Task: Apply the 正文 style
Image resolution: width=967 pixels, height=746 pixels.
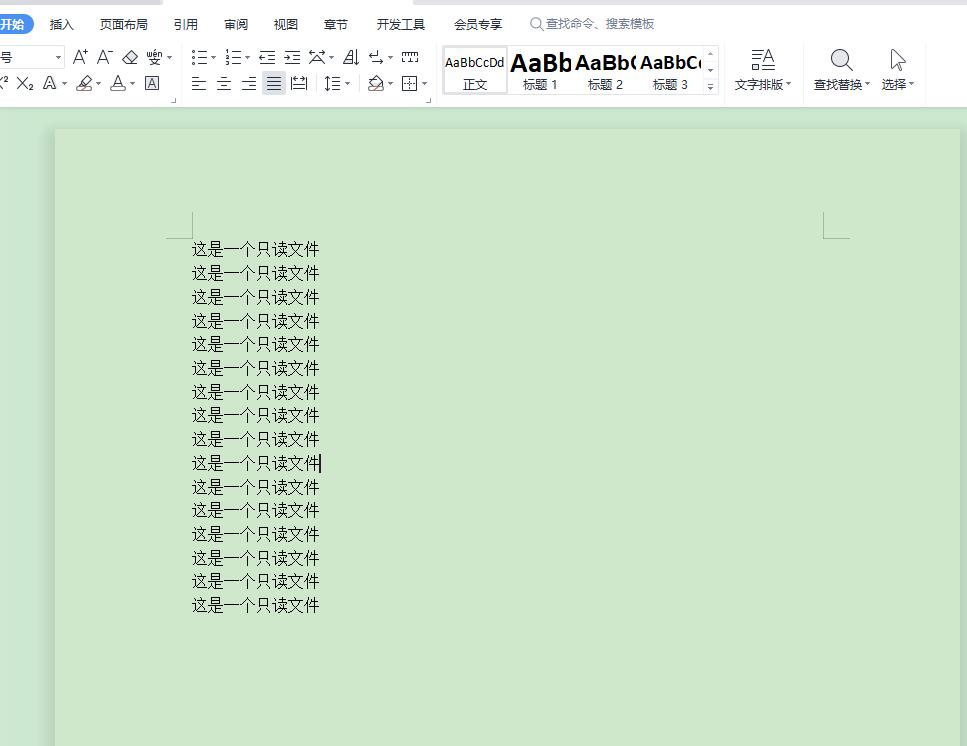Action: (475, 70)
